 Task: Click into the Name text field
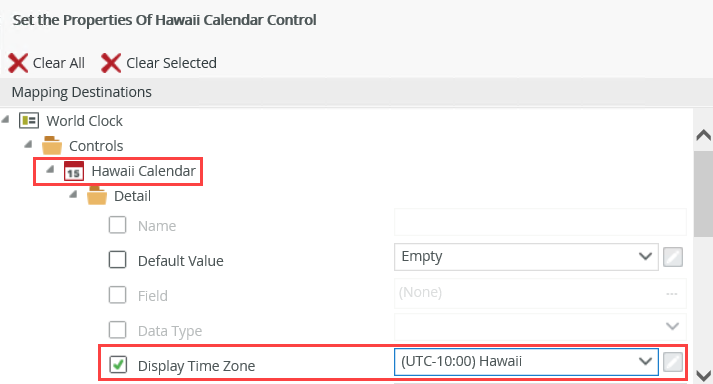click(540, 222)
